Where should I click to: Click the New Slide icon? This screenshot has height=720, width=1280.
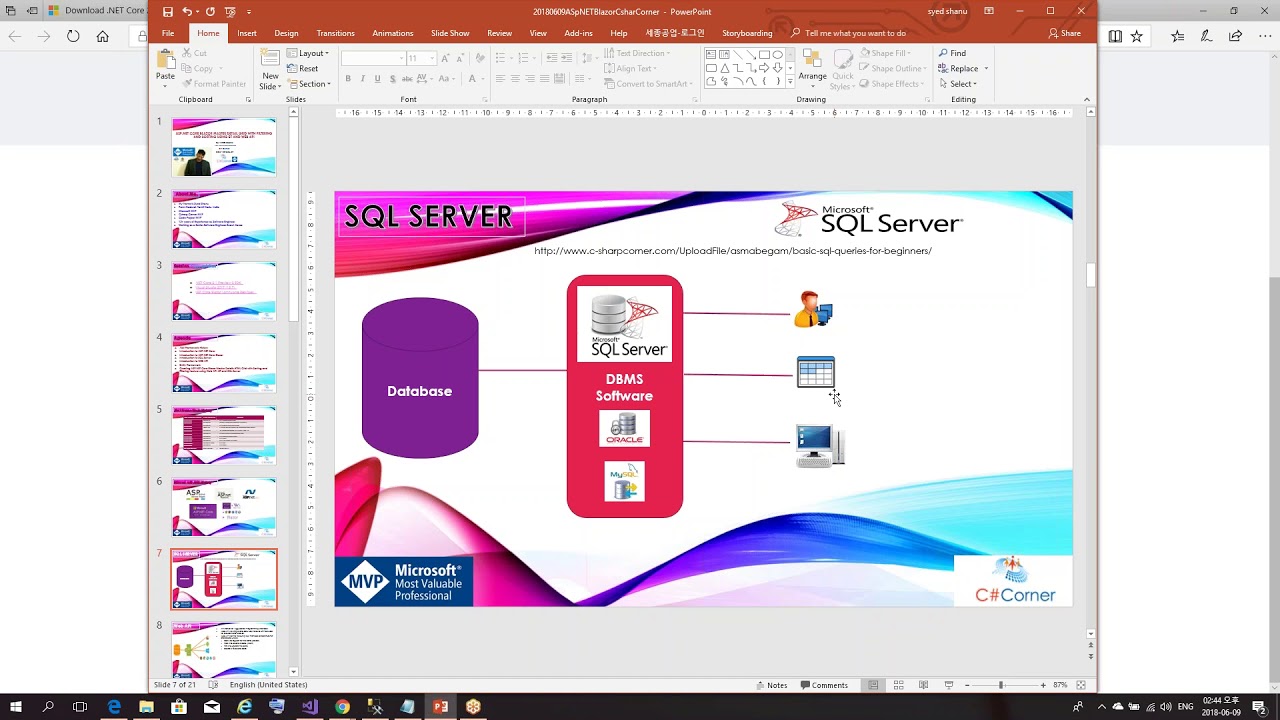click(x=270, y=58)
